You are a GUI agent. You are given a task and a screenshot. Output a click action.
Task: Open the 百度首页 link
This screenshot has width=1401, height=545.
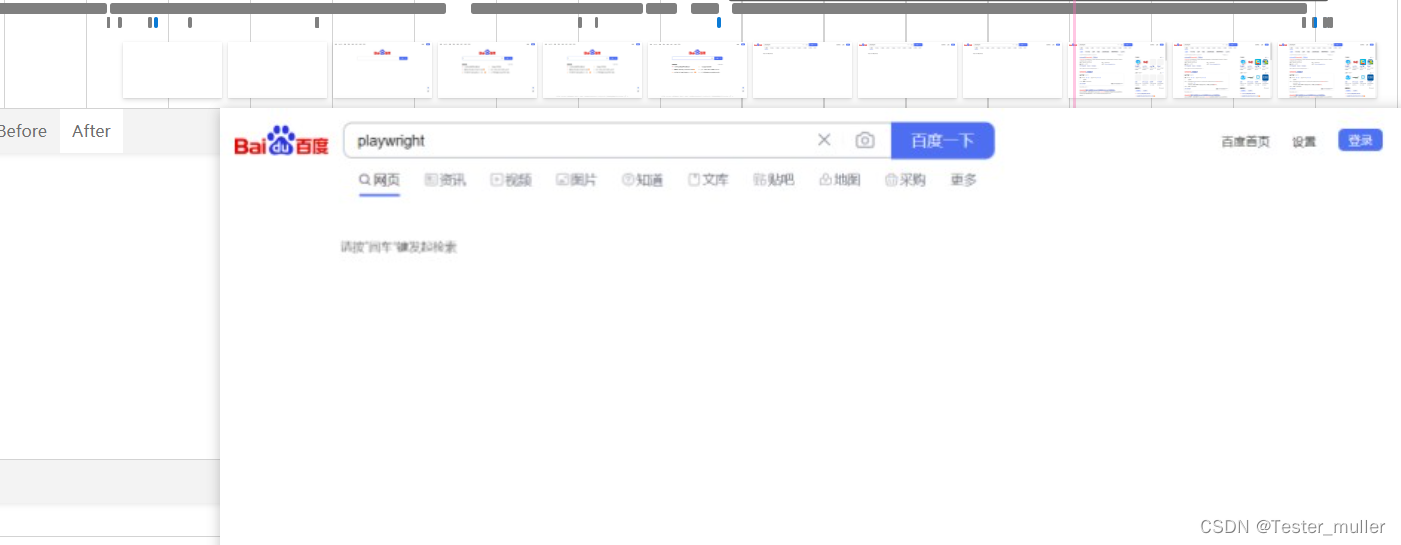tap(1245, 142)
